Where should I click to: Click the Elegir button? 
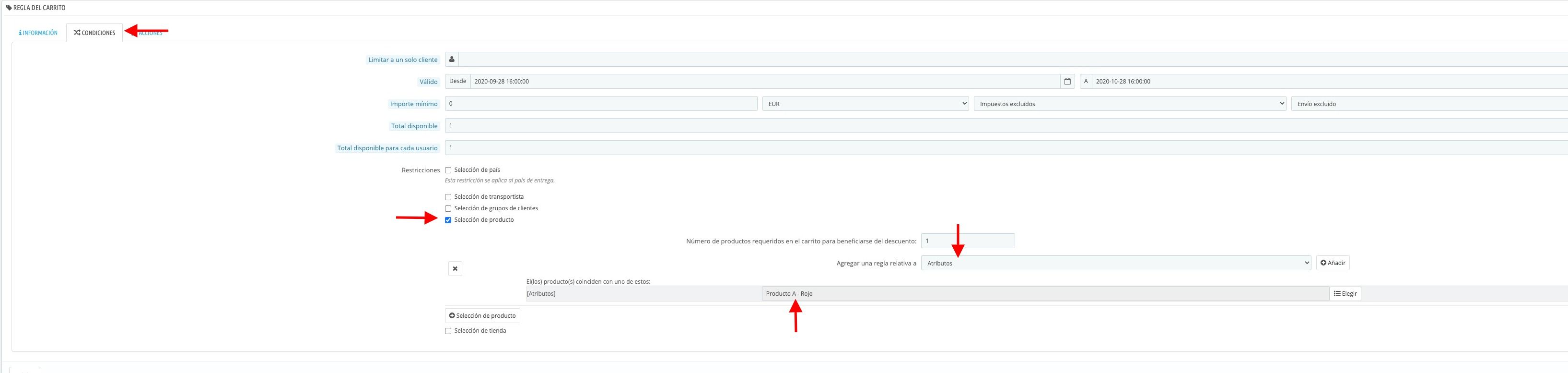pos(1345,294)
